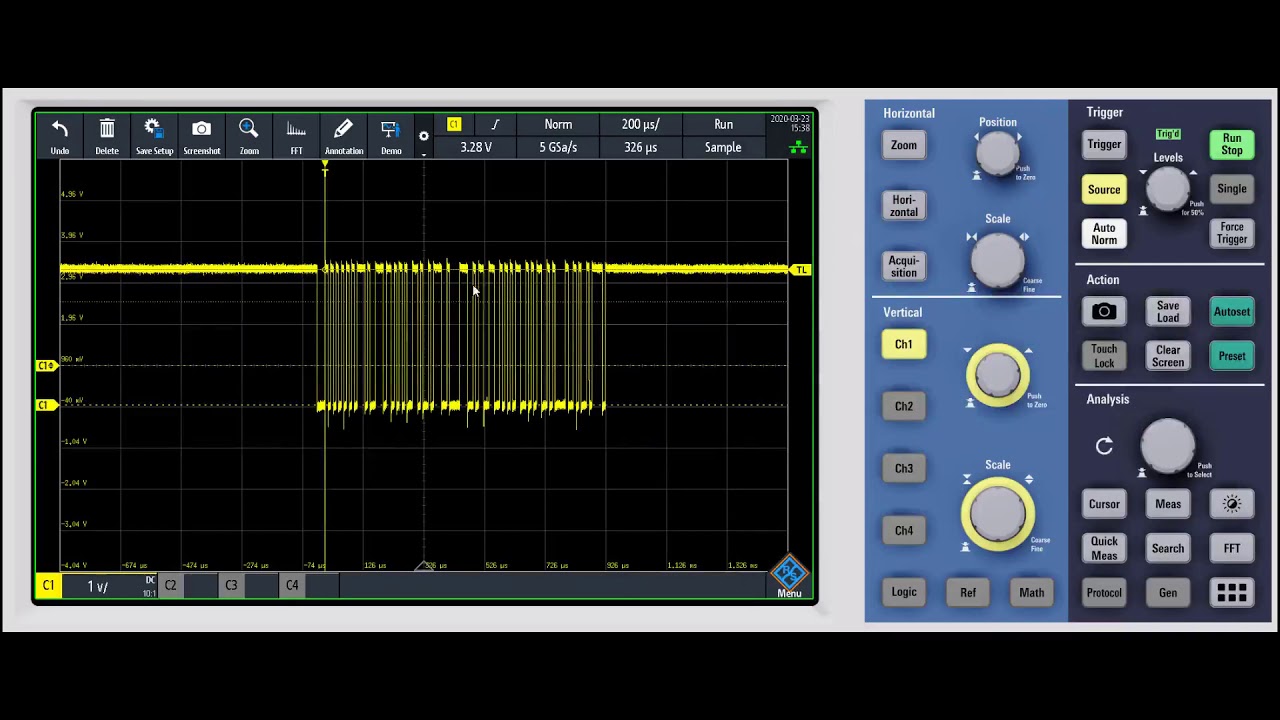Select the C4 channel tab
The width and height of the screenshot is (1280, 720).
(292, 586)
